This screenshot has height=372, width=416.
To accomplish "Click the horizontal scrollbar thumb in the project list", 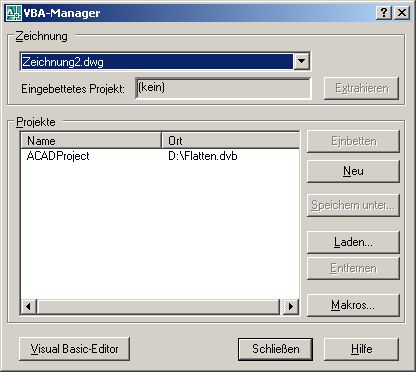I will pos(158,306).
